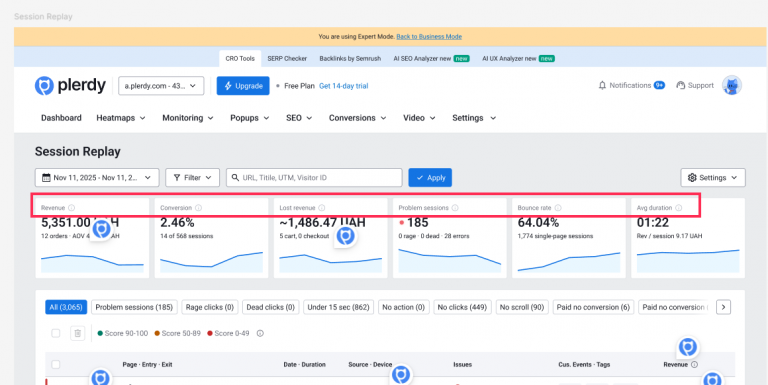Select No scroll (90) chip
768x385 pixels.
coord(522,307)
